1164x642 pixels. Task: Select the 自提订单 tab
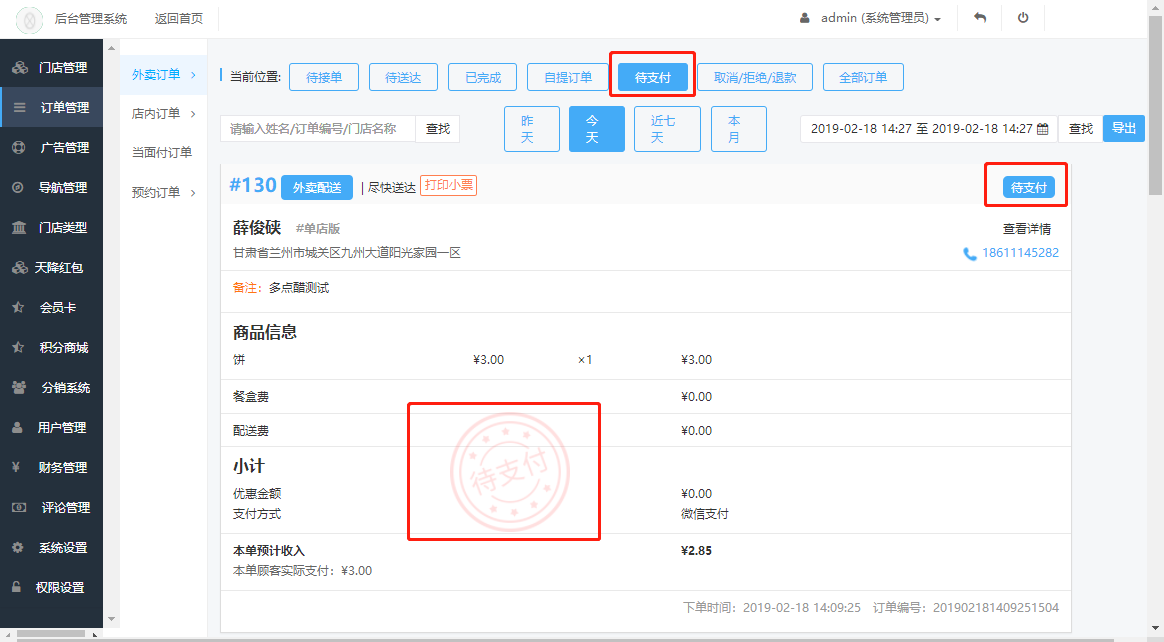pos(568,77)
